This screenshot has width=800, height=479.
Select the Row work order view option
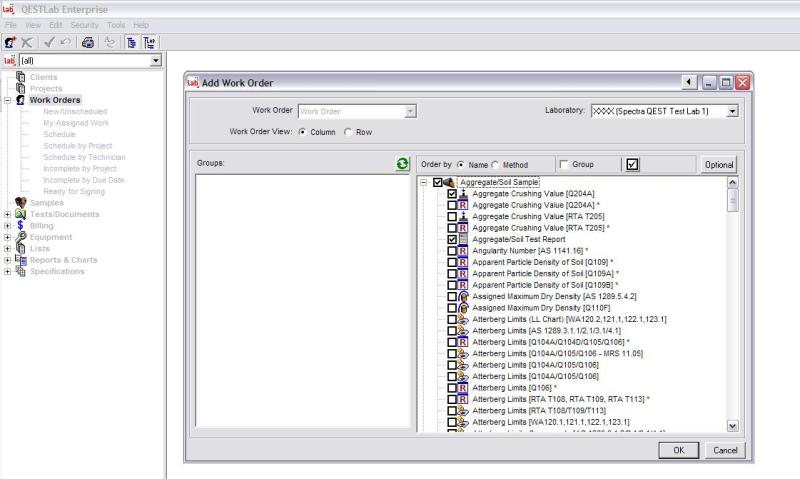(x=348, y=132)
